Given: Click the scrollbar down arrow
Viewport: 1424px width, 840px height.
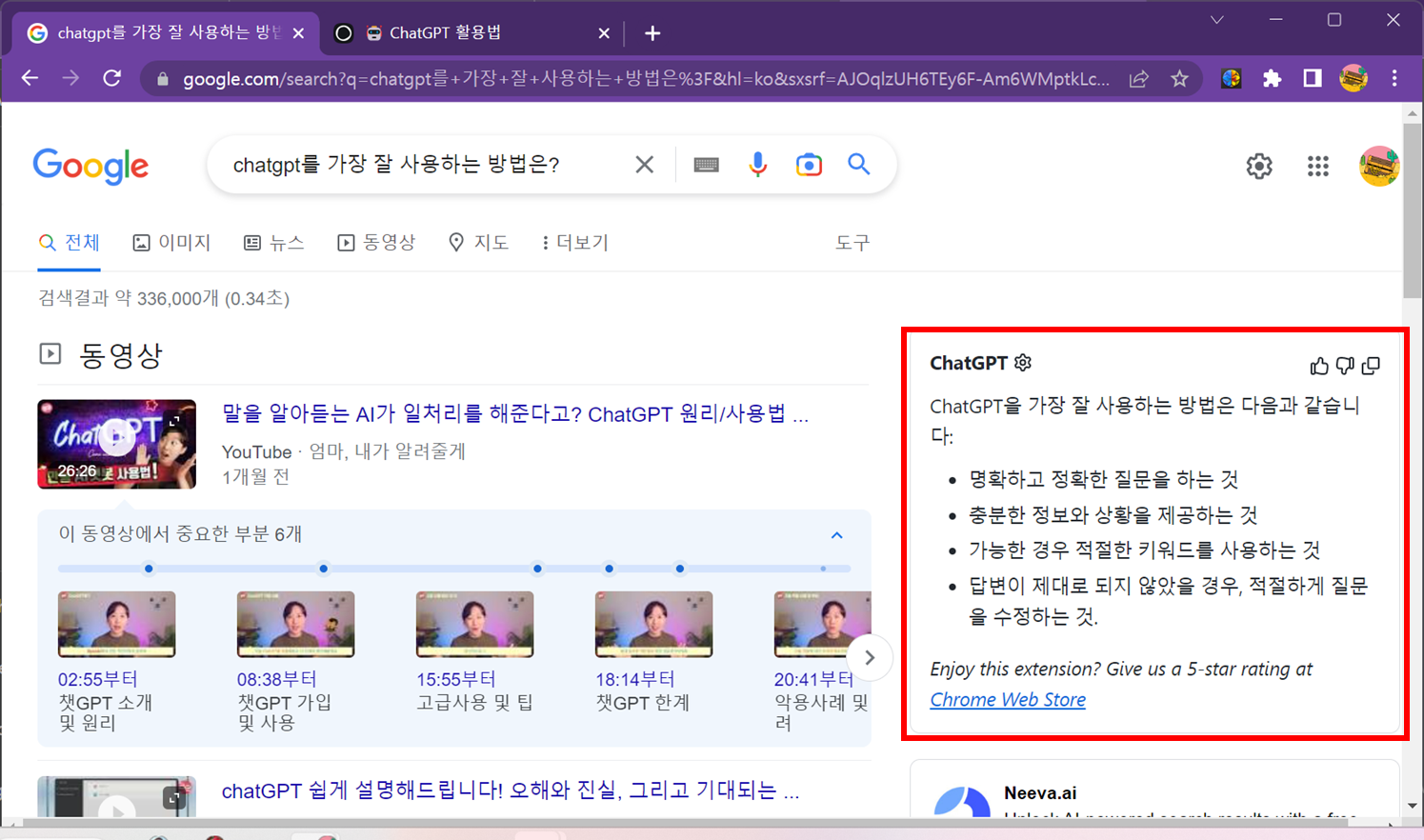Looking at the screenshot, I should (1413, 806).
